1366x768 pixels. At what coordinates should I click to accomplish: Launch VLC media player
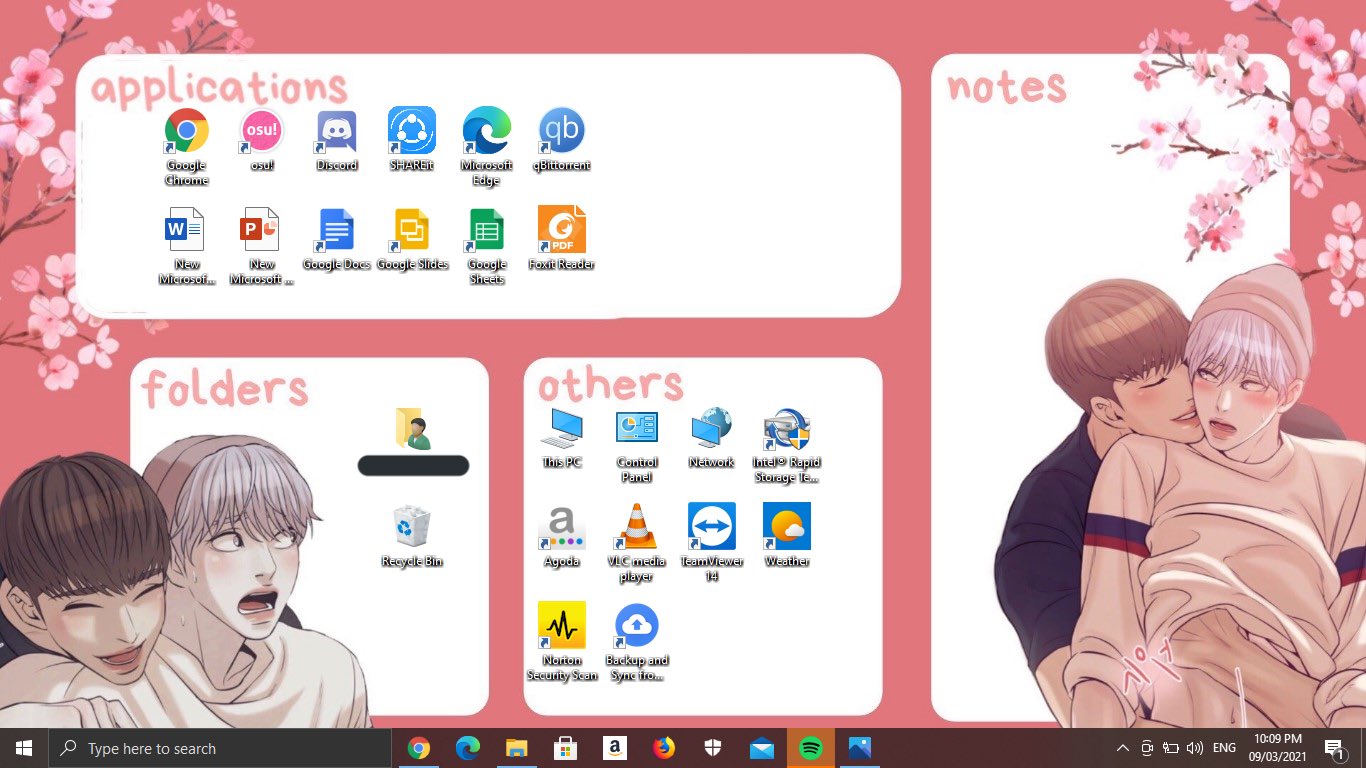click(x=636, y=527)
